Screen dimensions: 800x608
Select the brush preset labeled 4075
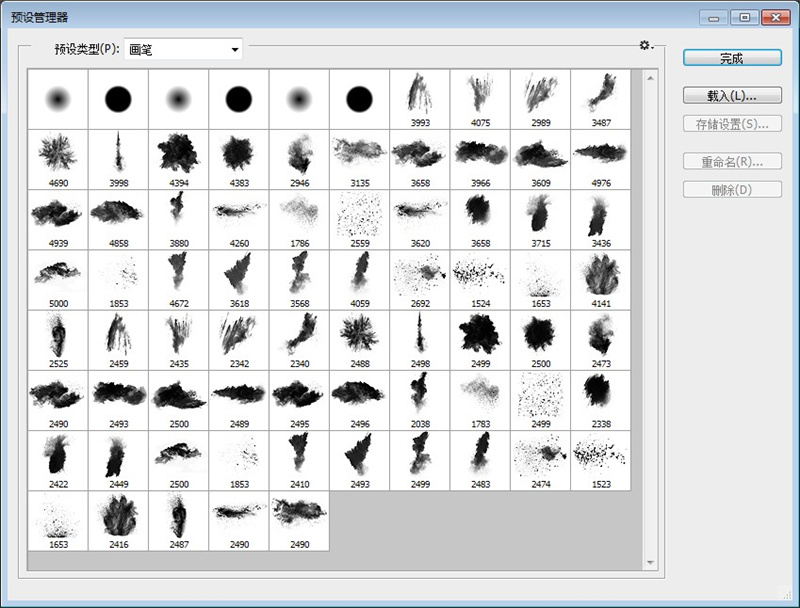480,98
